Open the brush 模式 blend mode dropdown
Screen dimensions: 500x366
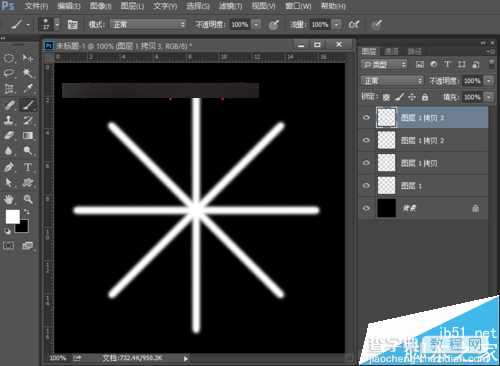(148, 24)
